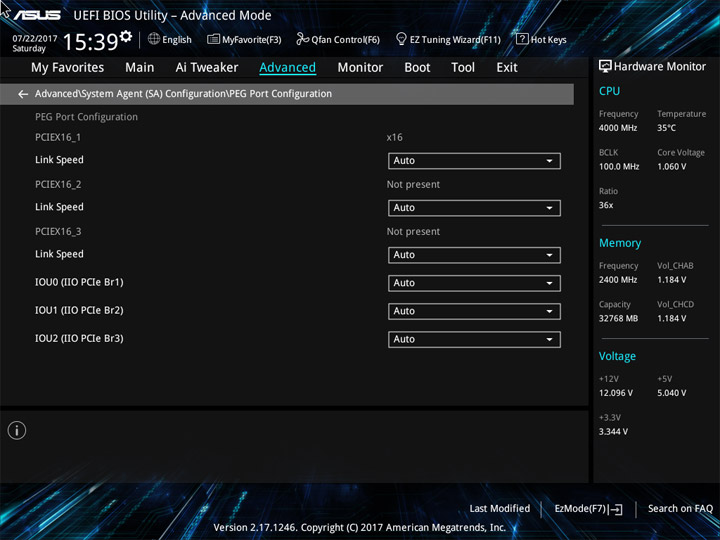720x540 pixels.
Task: Expand the IOU1 (IIO PCIe Br2) dropdown
Action: [474, 311]
